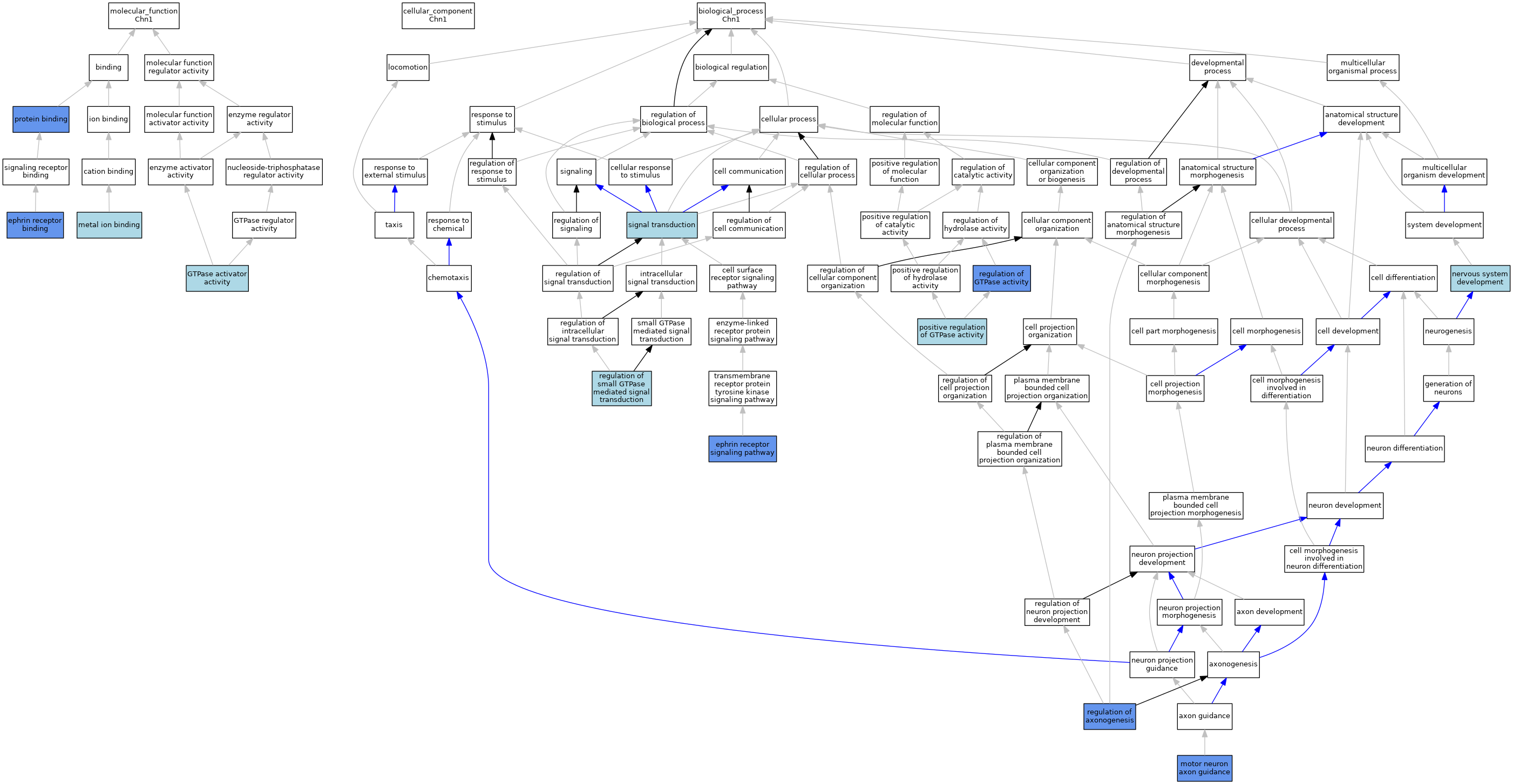This screenshot has height=784, width=1513.
Task: Select the 'cell development' node
Action: pos(1348,331)
